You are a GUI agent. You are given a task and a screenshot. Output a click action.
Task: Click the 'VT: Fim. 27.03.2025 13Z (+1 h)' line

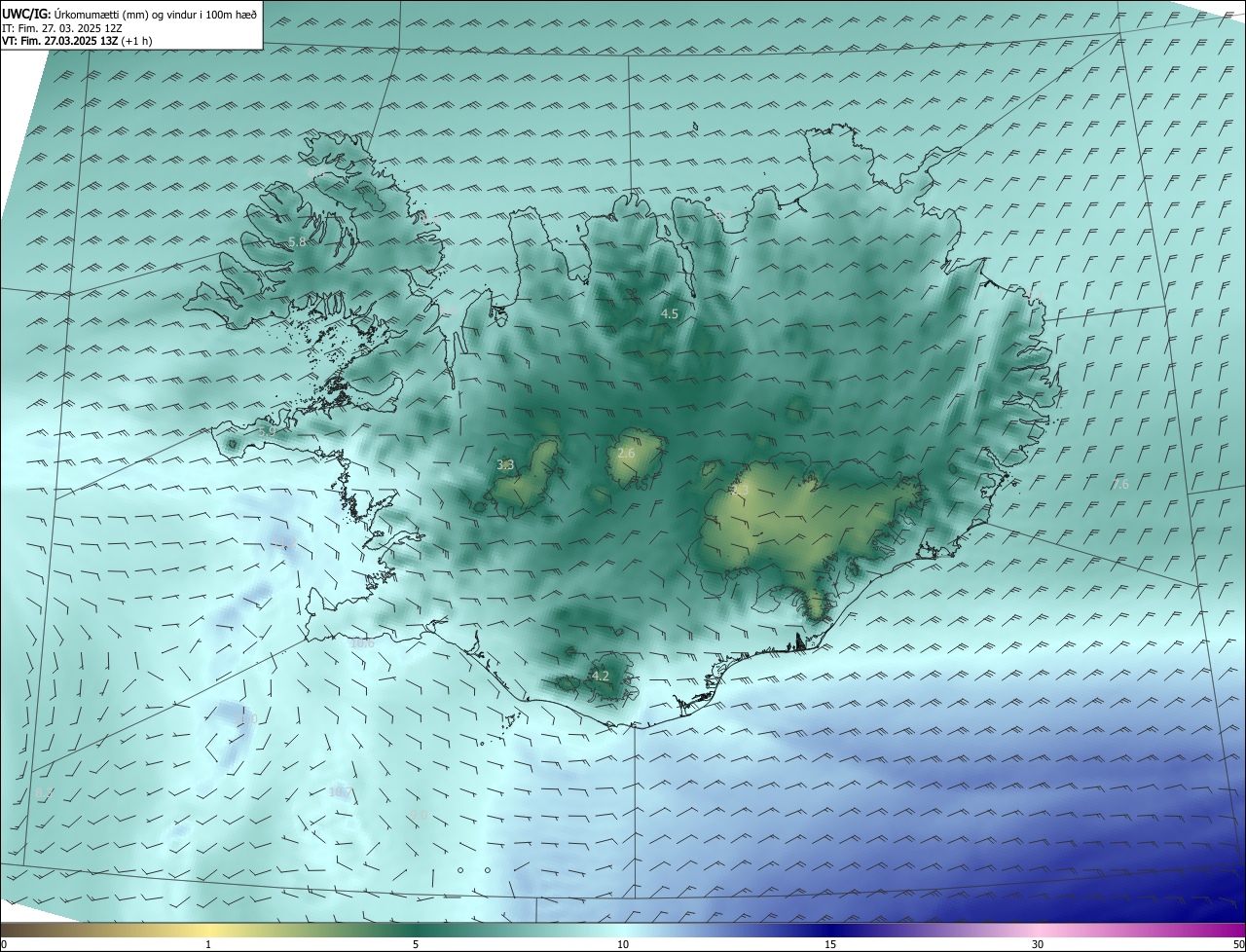[77, 41]
